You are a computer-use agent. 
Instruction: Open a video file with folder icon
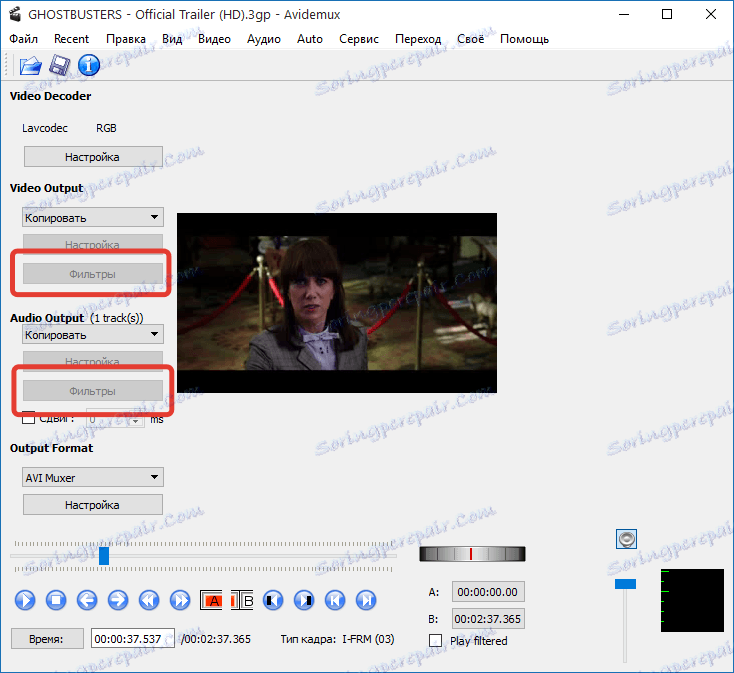pos(30,65)
